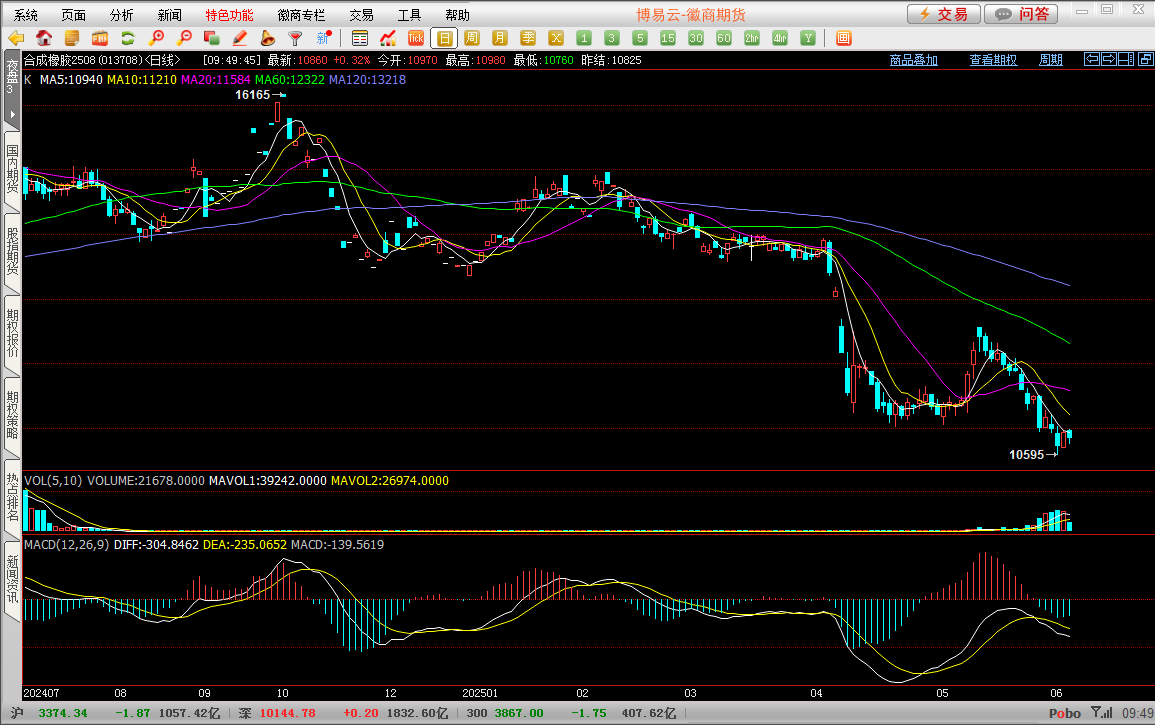Zoom in with the plus magnifier

(156, 38)
